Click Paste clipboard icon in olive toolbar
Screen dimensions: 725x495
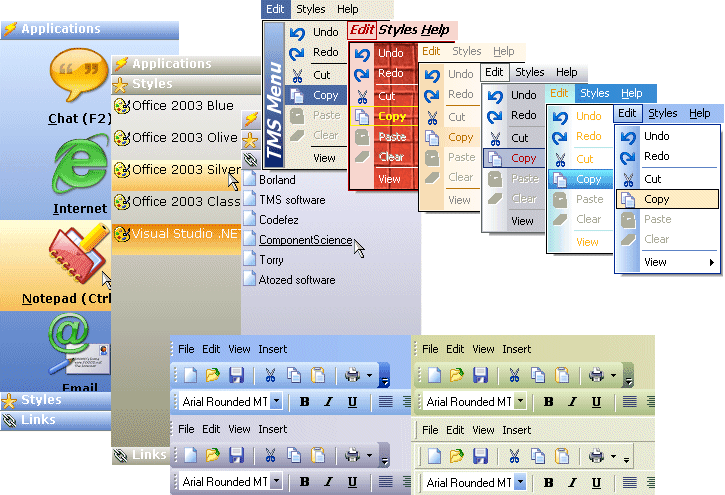(x=562, y=375)
